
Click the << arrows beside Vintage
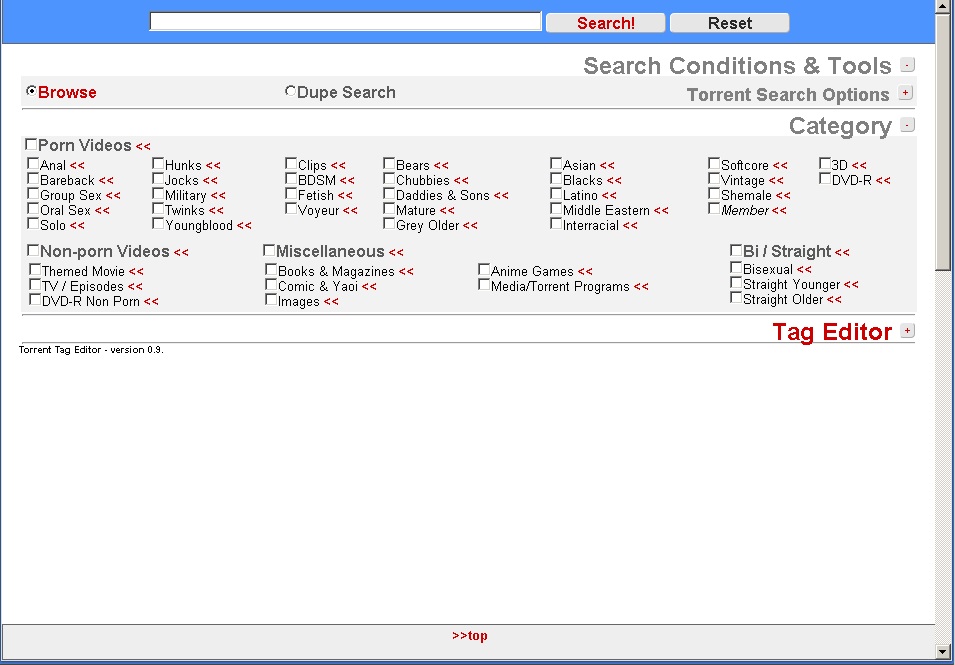776,181
